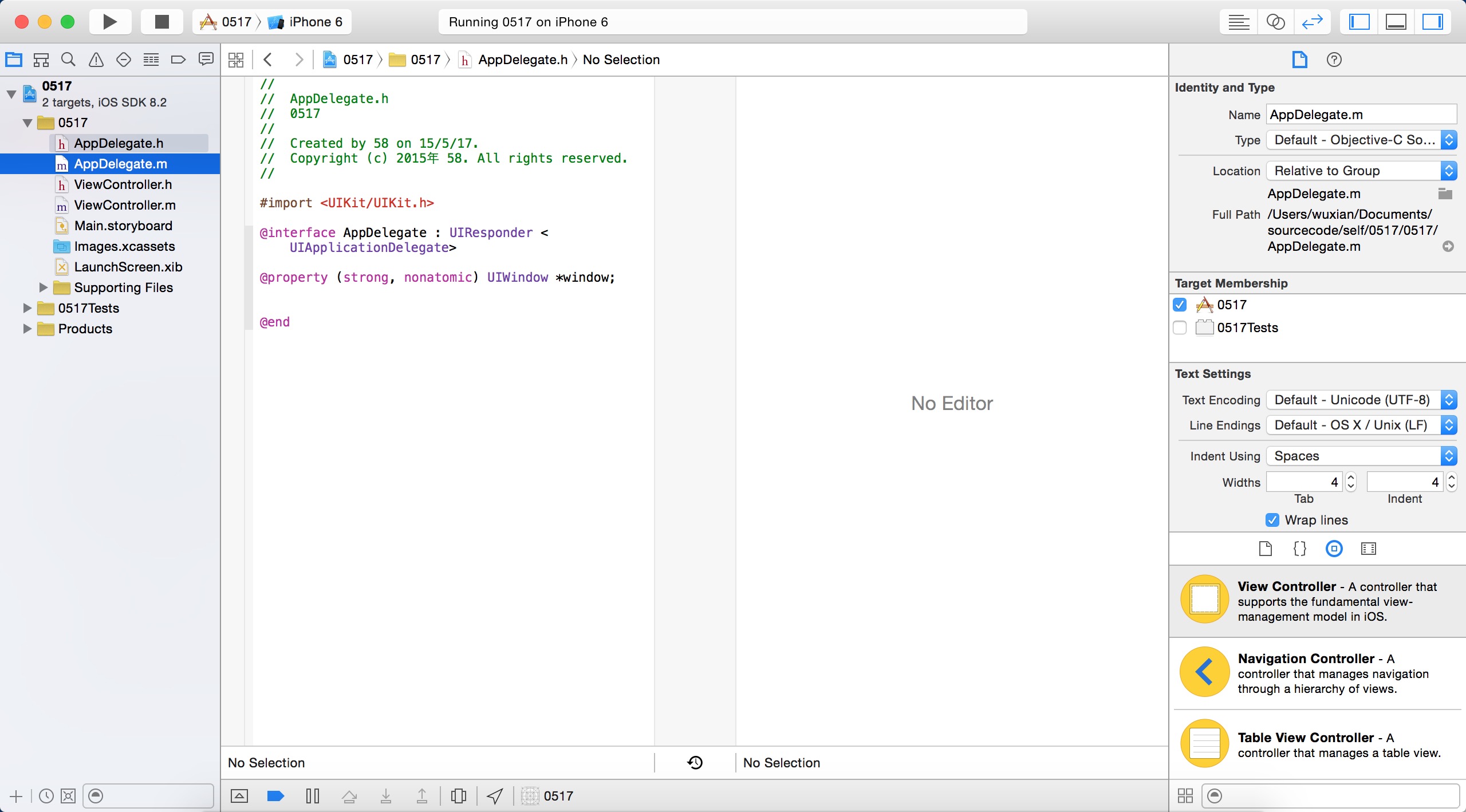The height and width of the screenshot is (812, 1466).
Task: Toggle the Wrap lines checkbox
Action: (1272, 520)
